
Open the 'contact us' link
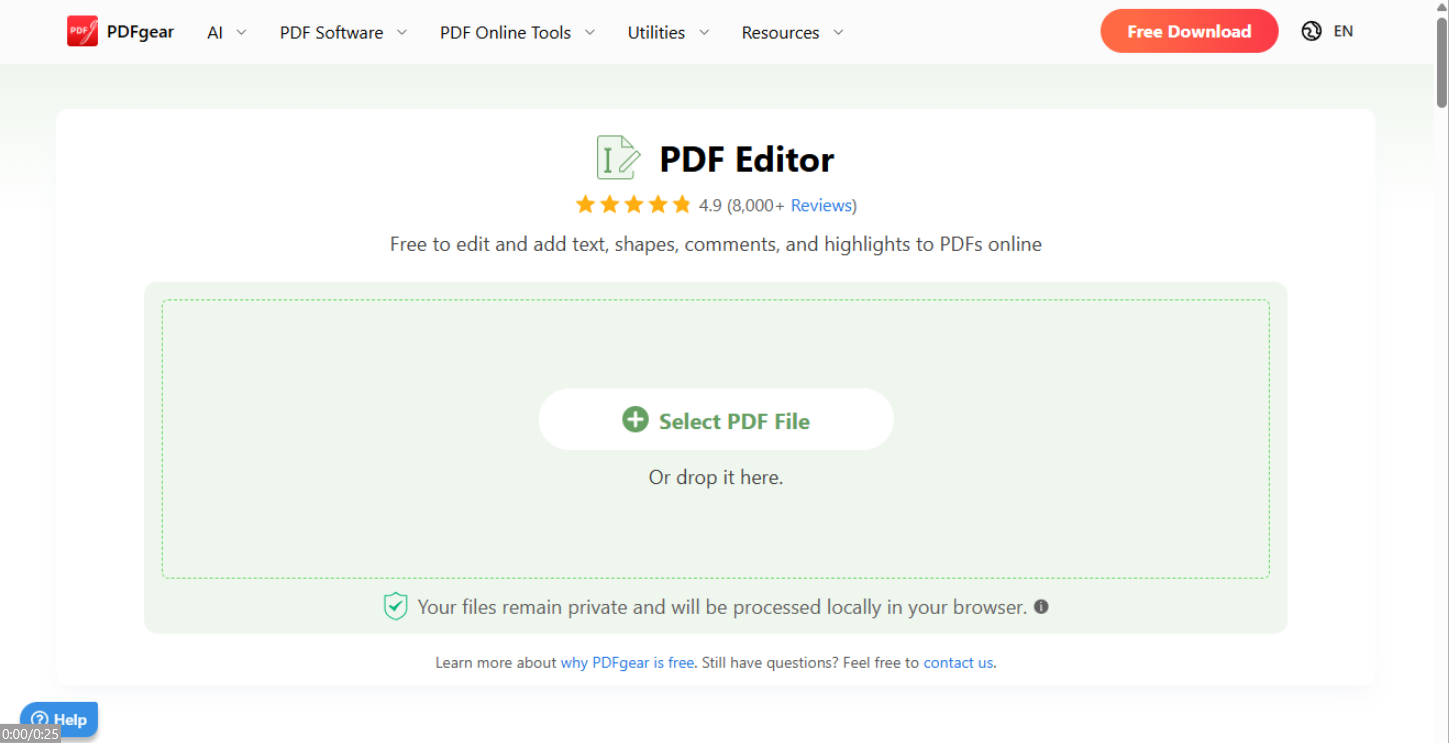(x=958, y=662)
